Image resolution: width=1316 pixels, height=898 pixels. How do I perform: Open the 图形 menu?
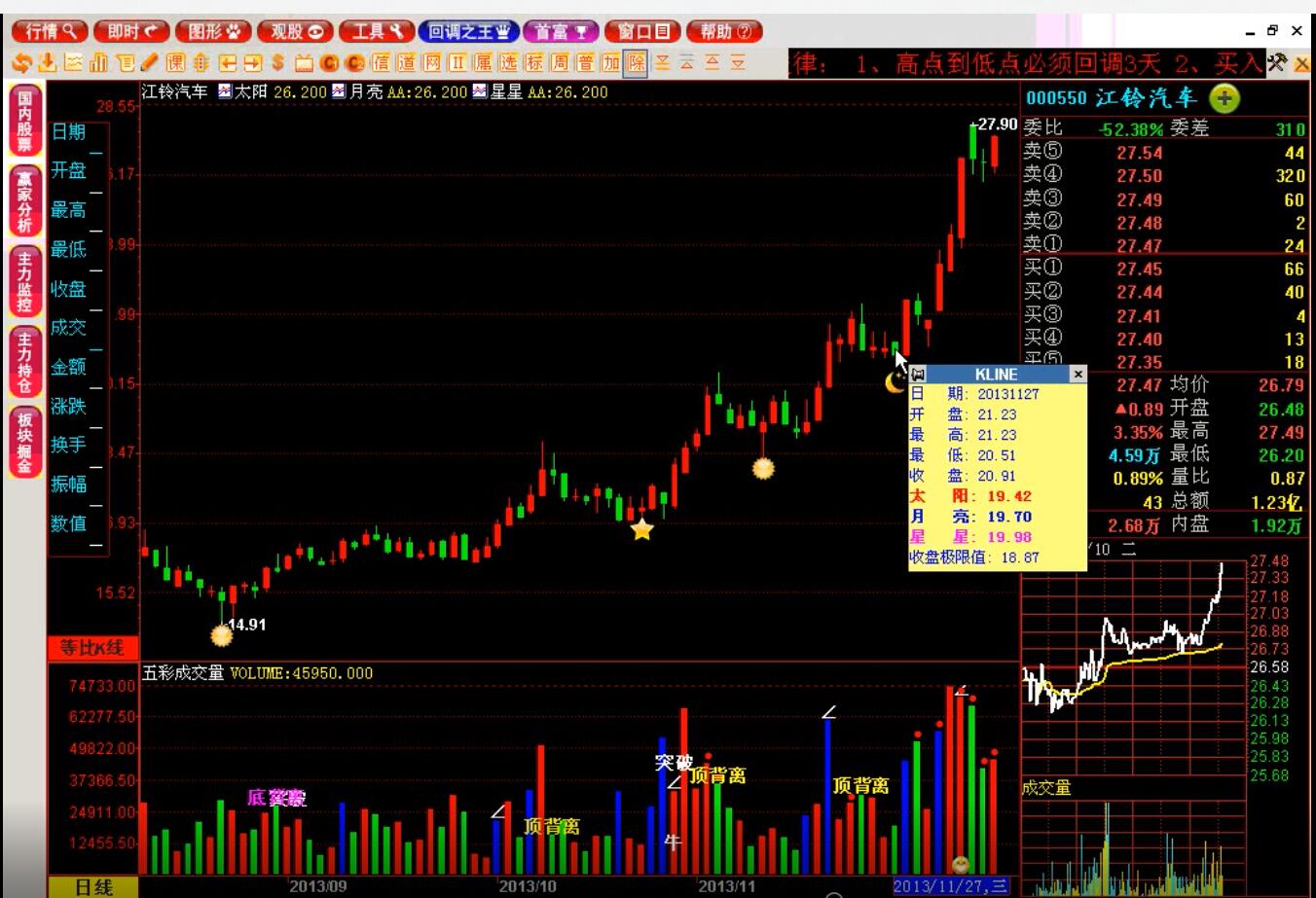click(213, 31)
